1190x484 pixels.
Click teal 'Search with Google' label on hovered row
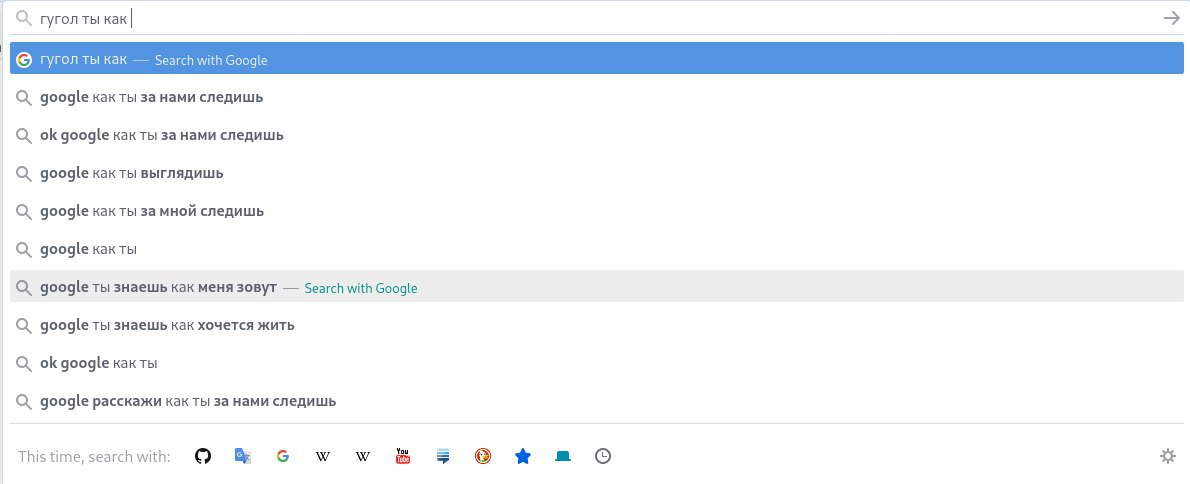pos(360,288)
